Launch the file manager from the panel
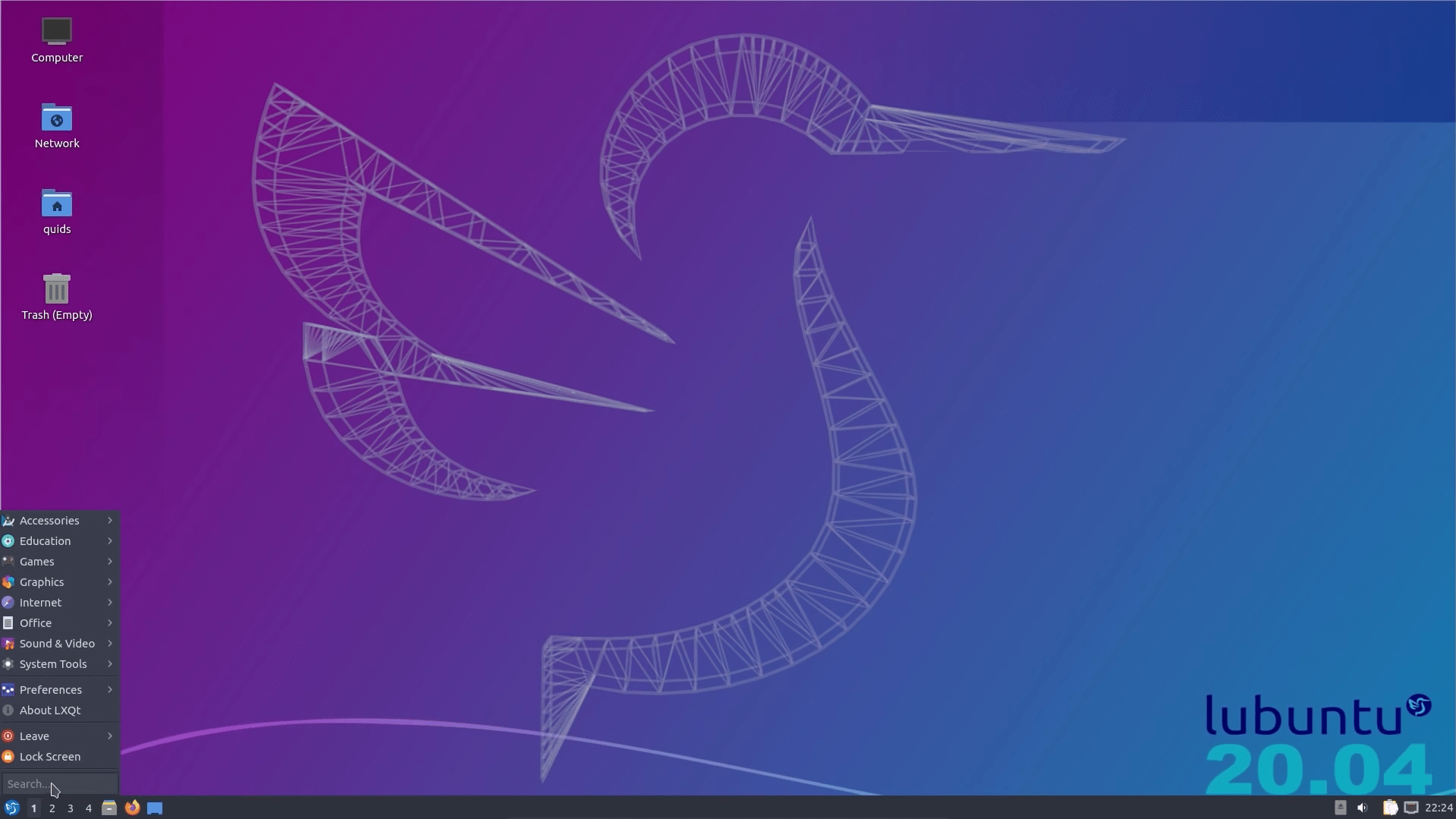 tap(109, 808)
